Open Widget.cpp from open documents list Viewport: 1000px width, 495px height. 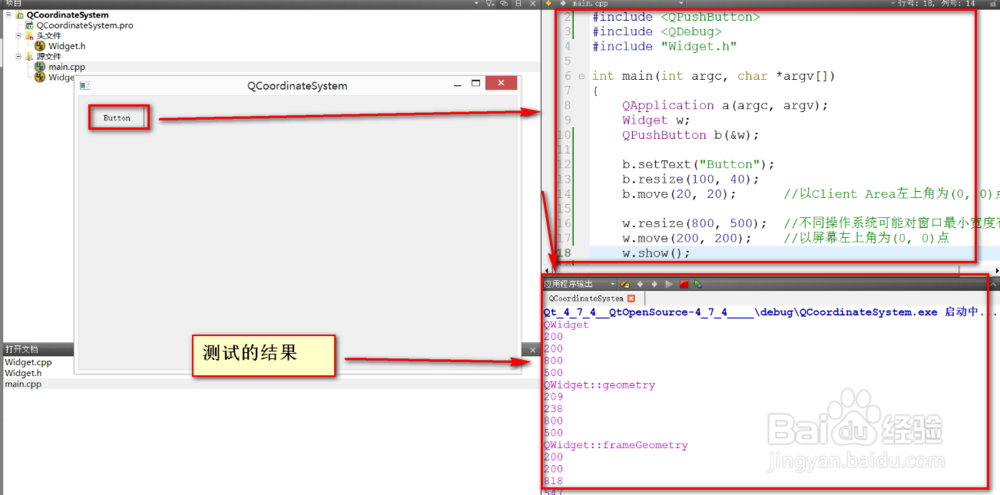(29, 362)
